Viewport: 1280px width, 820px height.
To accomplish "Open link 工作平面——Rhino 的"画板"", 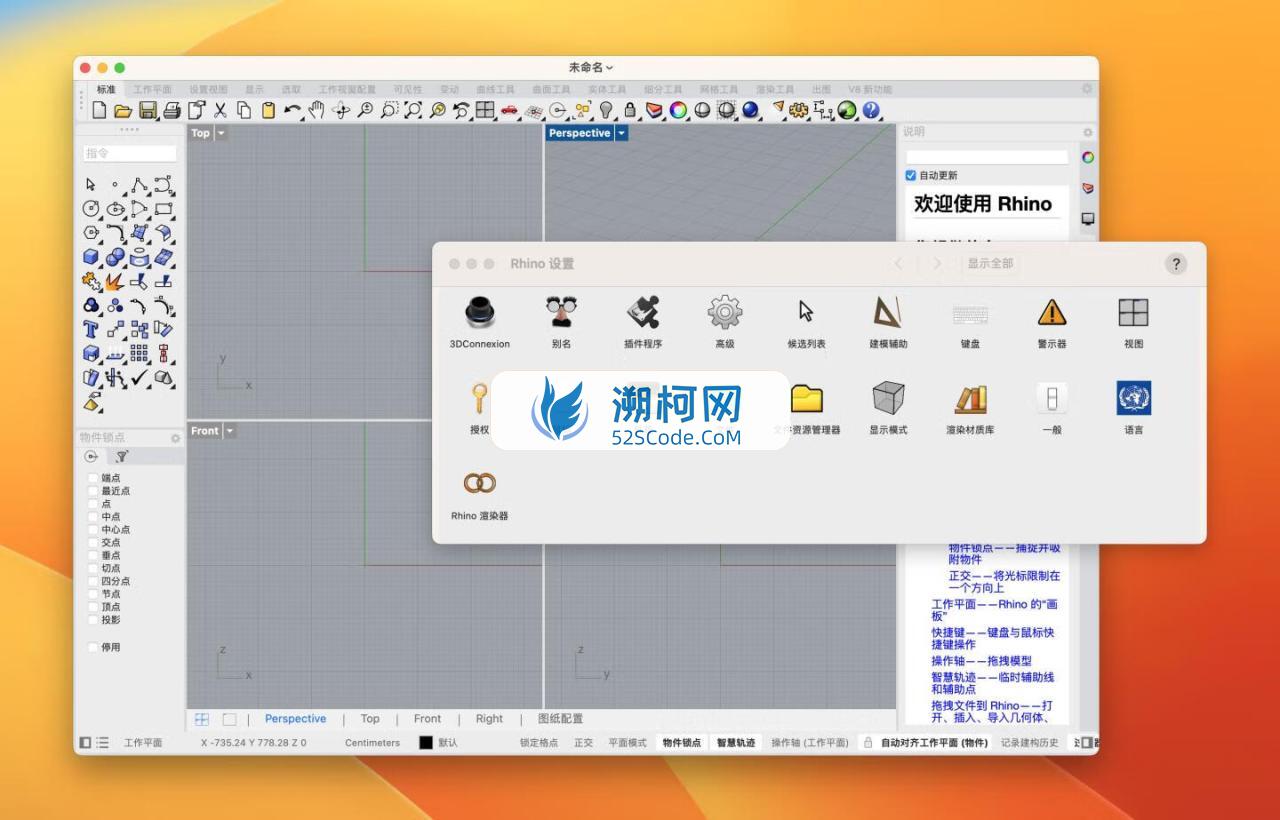I will 995,610.
